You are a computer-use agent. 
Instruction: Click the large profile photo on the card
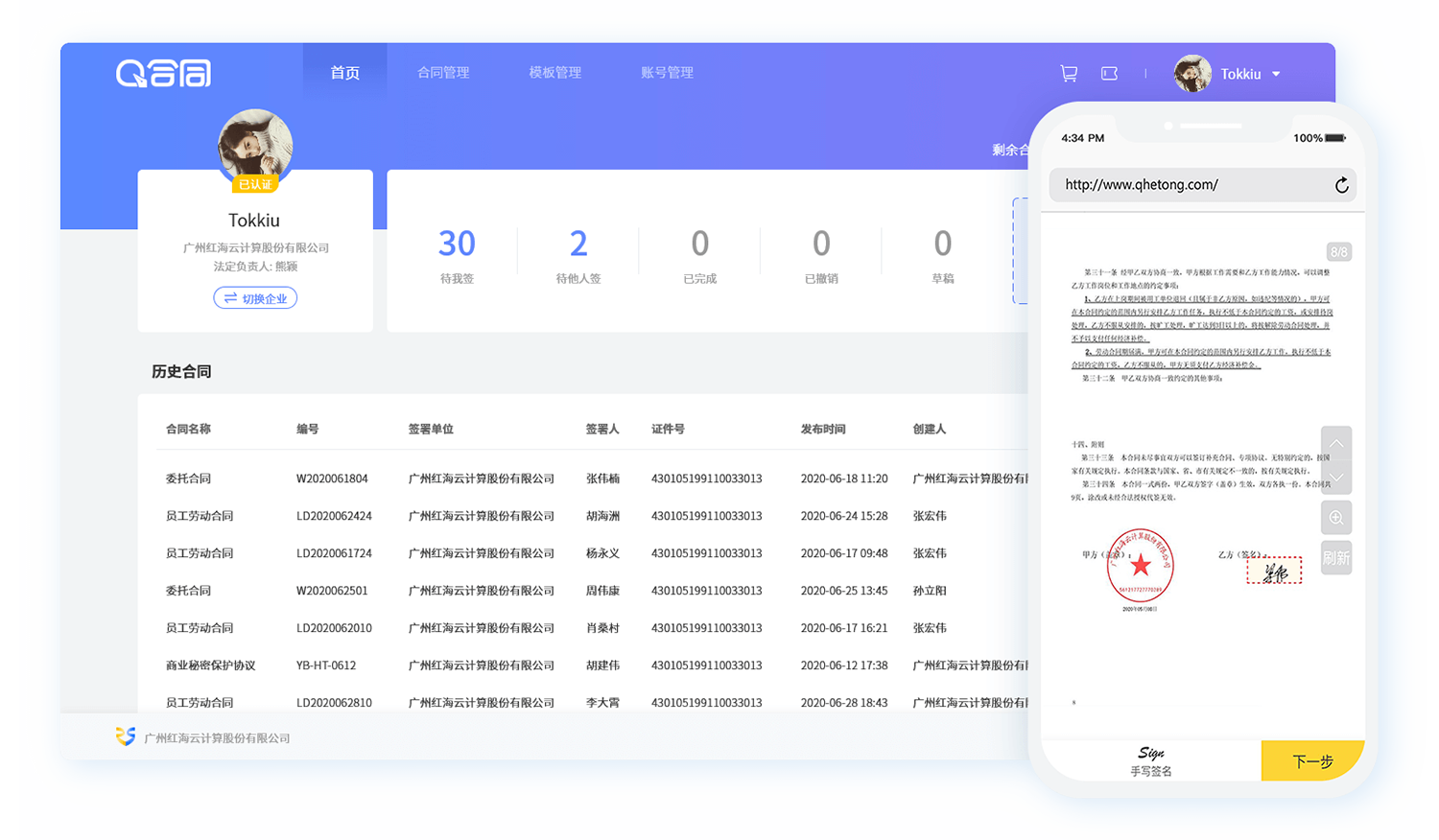pos(255,146)
